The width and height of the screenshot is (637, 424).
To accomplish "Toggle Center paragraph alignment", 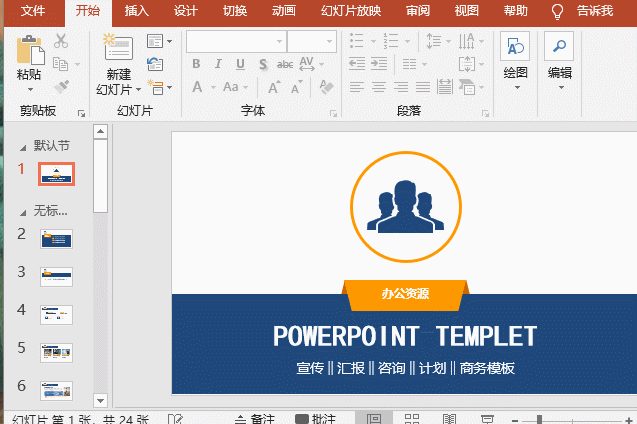I will click(x=379, y=87).
